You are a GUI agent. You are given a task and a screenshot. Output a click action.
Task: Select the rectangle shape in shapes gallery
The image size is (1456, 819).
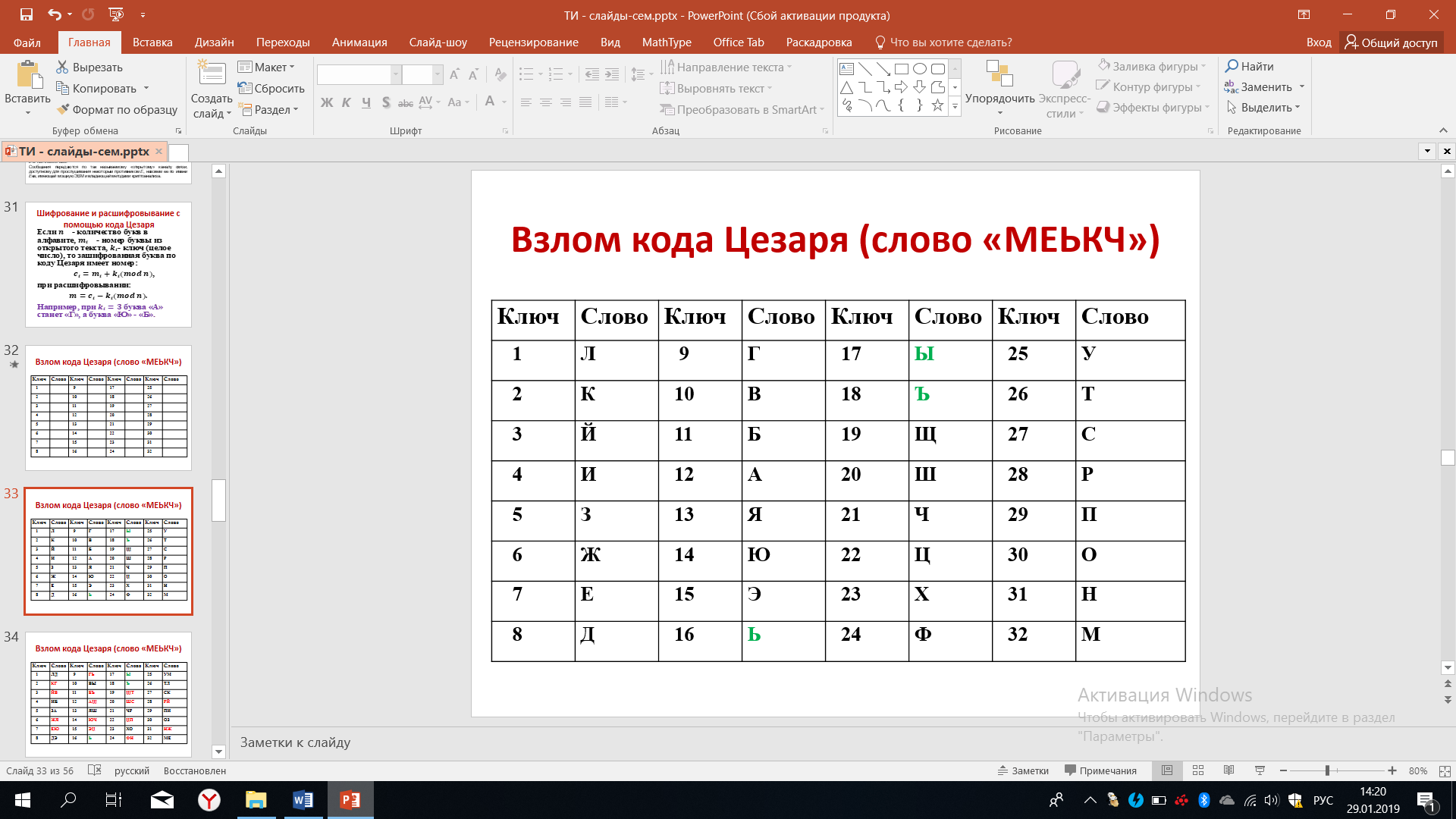901,68
